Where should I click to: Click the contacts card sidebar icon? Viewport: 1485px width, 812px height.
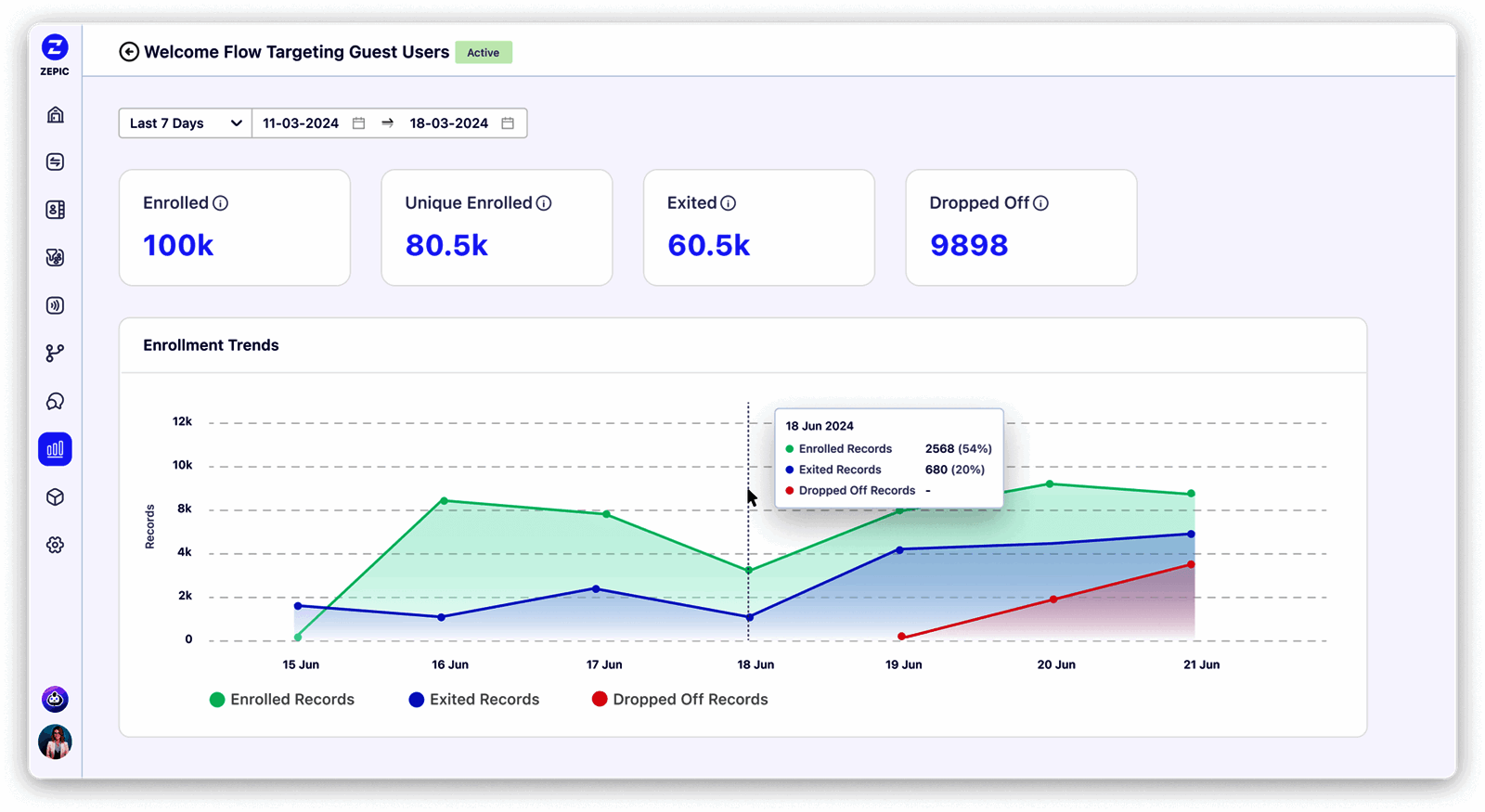(56, 210)
